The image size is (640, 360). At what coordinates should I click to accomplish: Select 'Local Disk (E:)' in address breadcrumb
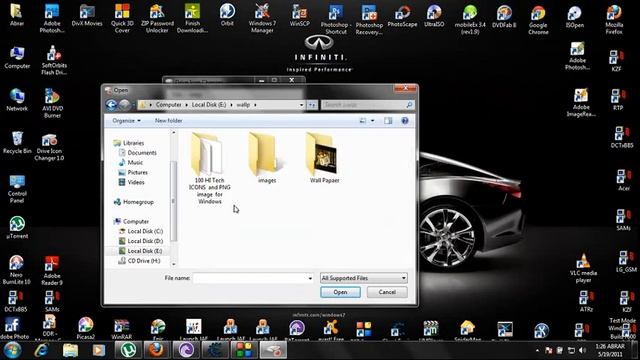pyautogui.click(x=209, y=105)
